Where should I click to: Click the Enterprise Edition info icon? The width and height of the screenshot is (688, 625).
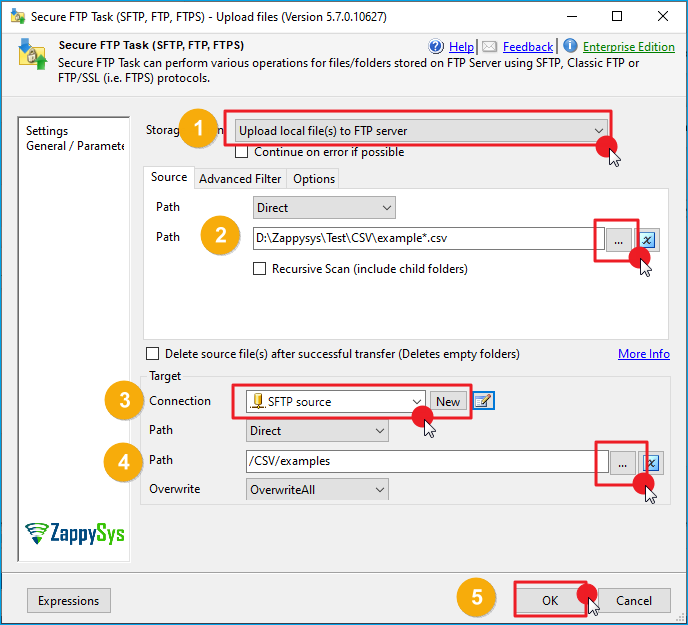(x=570, y=46)
